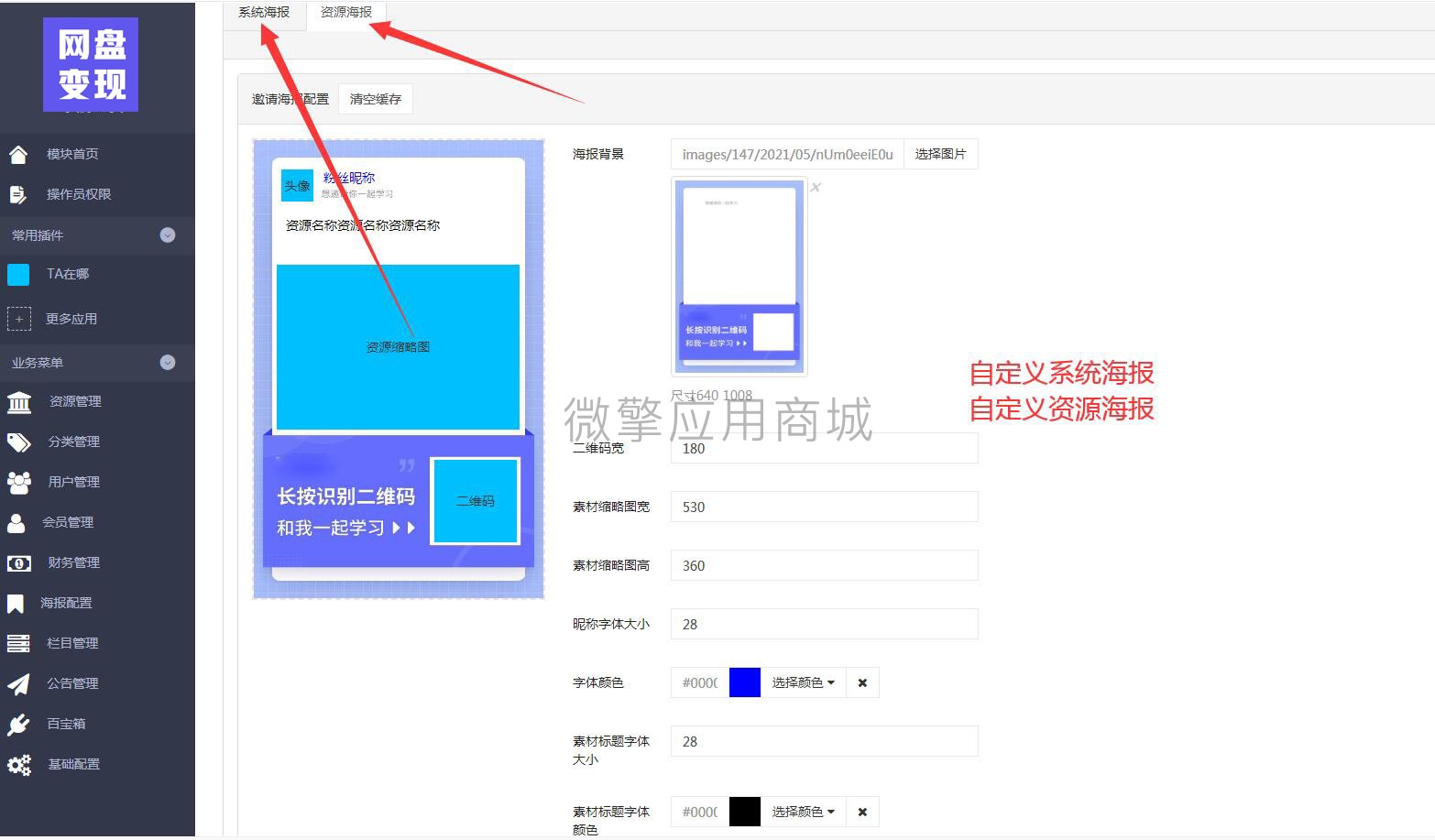Click the 用户管理 group icon
Viewport: 1435px width, 840px height.
18,482
